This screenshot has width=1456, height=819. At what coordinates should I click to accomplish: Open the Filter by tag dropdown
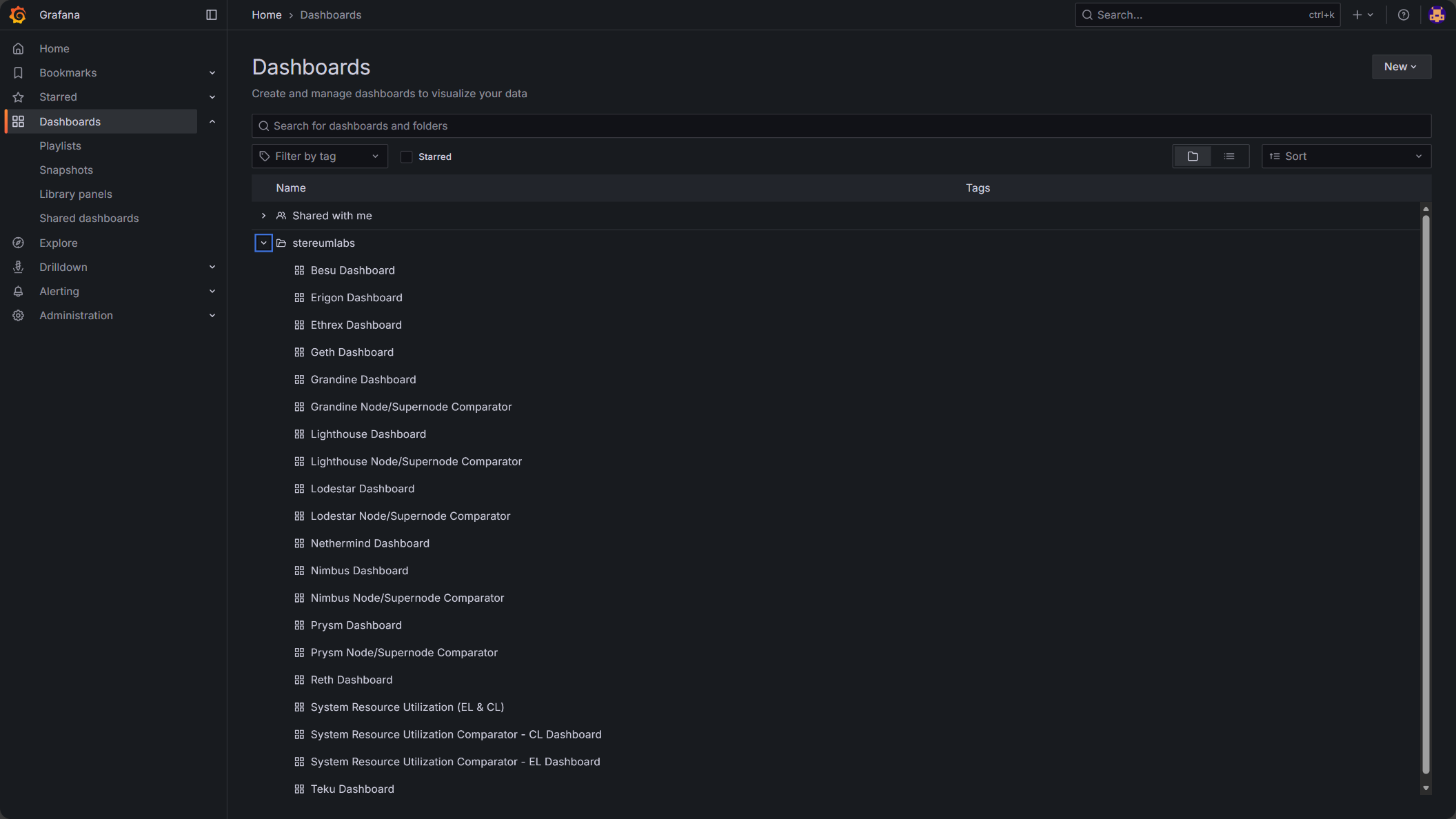click(320, 156)
